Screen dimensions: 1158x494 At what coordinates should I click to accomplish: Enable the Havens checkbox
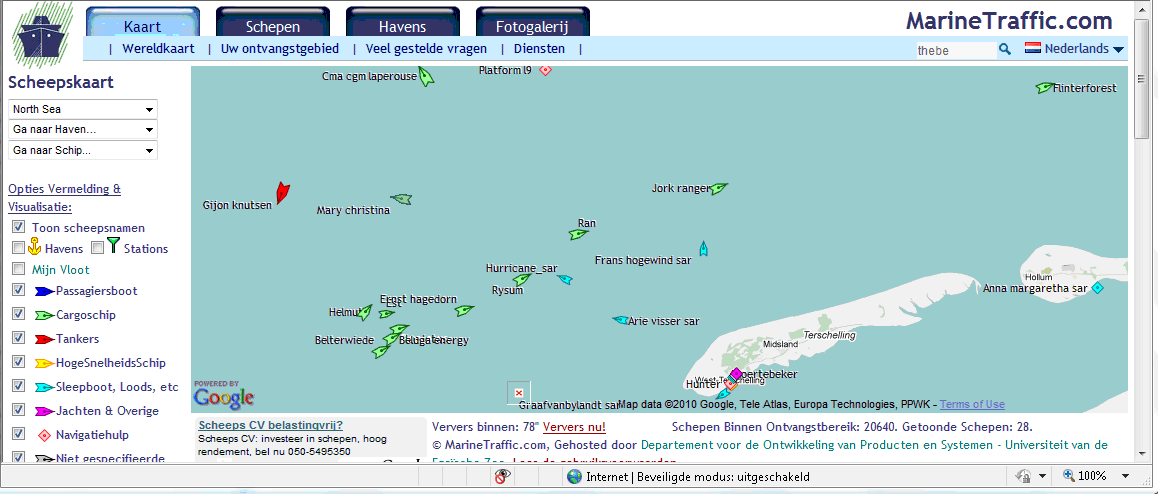18,248
